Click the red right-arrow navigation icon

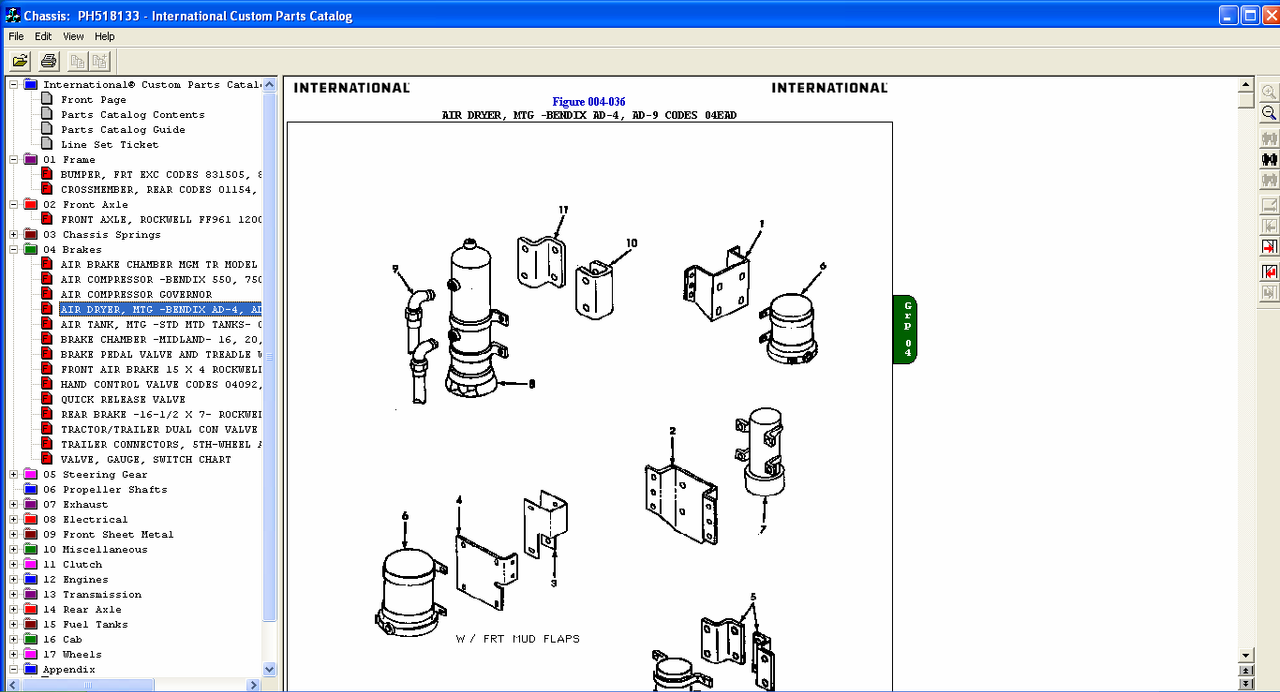pos(1269,247)
